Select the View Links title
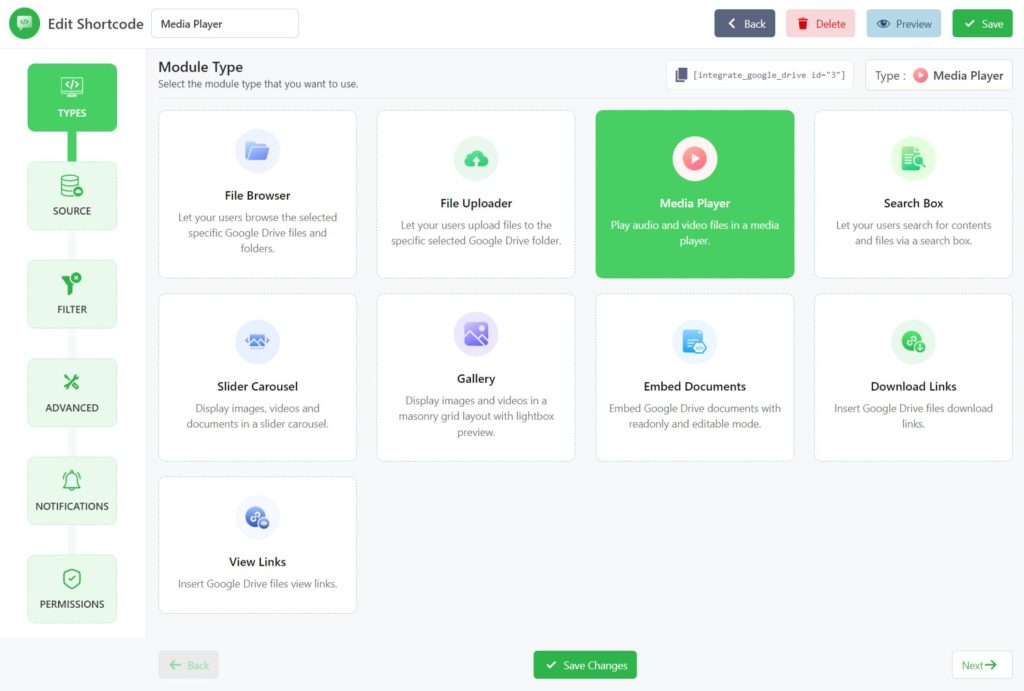 pyautogui.click(x=257, y=562)
